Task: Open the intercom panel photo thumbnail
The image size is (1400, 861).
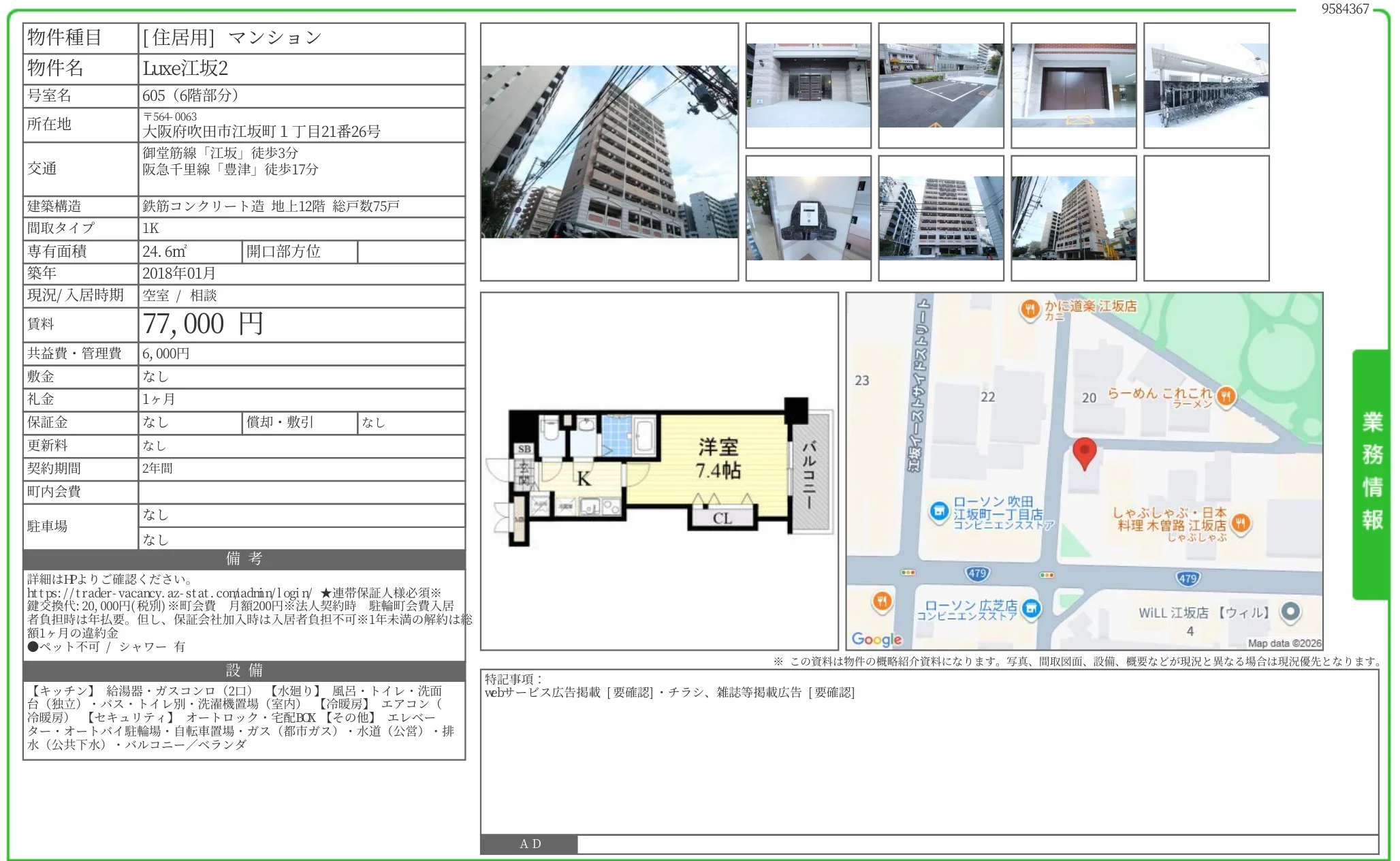Action: (808, 218)
